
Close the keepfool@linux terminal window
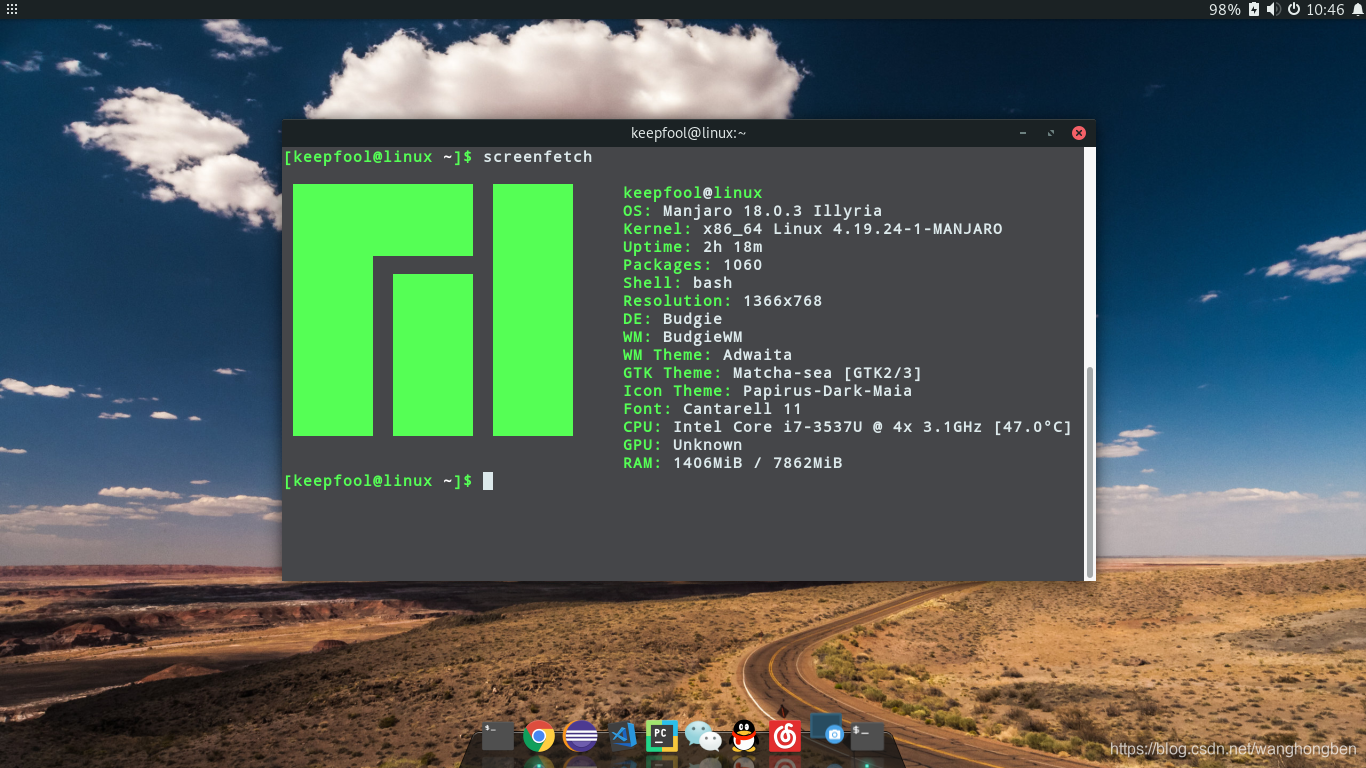(1079, 133)
